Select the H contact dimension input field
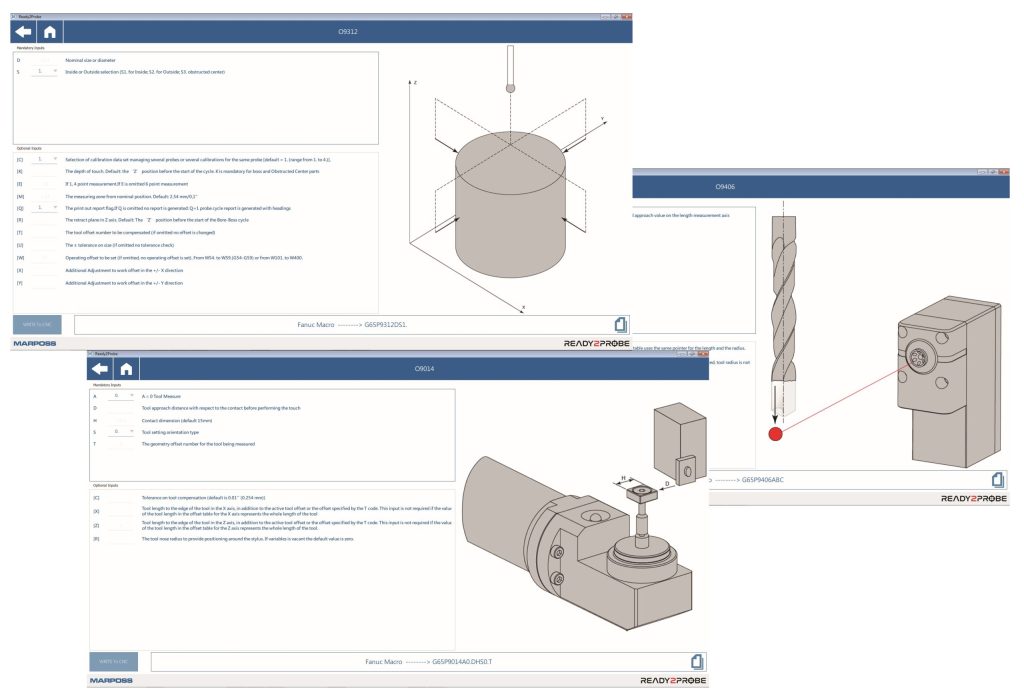This screenshot has width=1024, height=700. point(121,420)
